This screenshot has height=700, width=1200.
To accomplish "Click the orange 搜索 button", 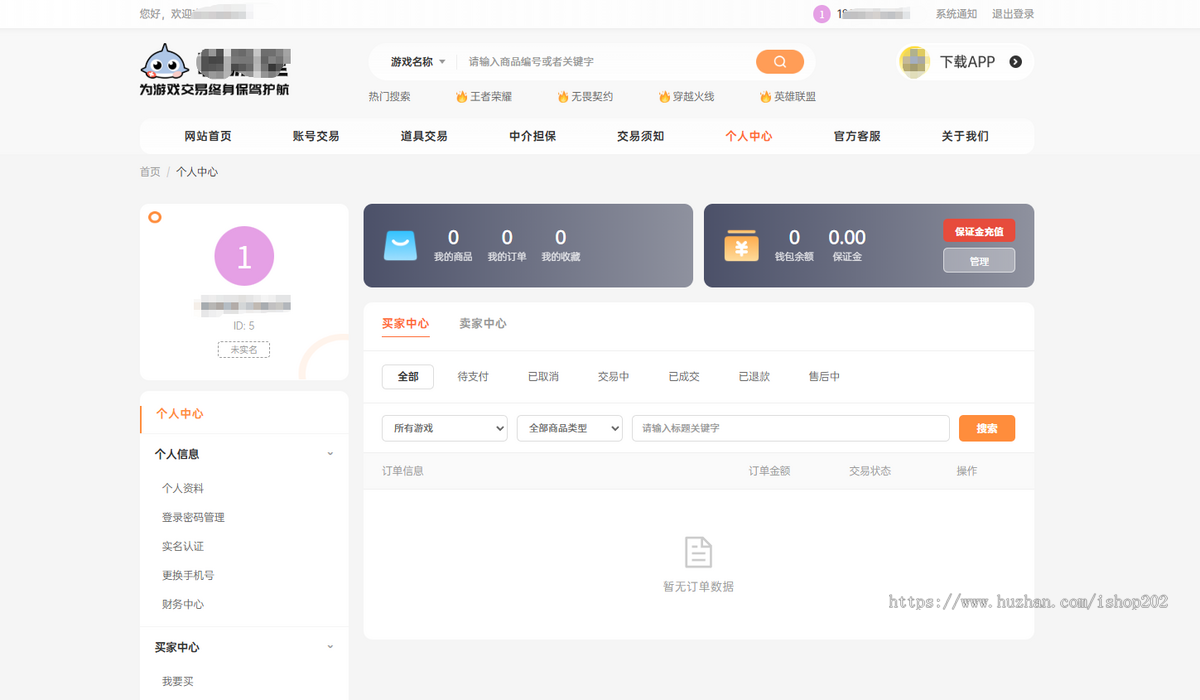I will tap(987, 428).
